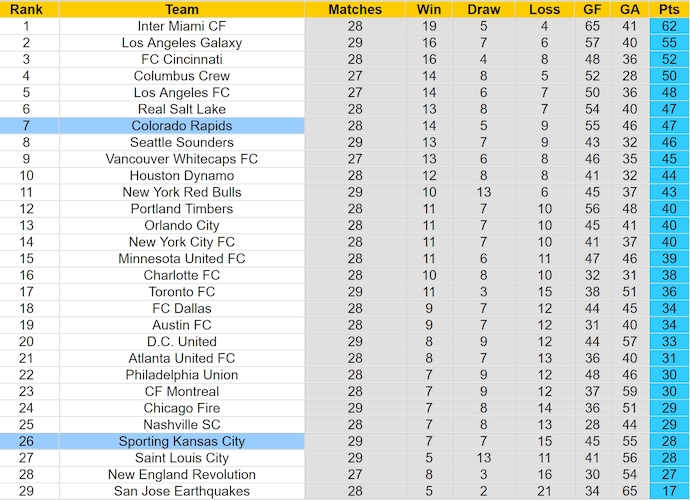Click the San Jose Earthquakes team name
Image resolution: width=690 pixels, height=500 pixels.
click(x=181, y=491)
